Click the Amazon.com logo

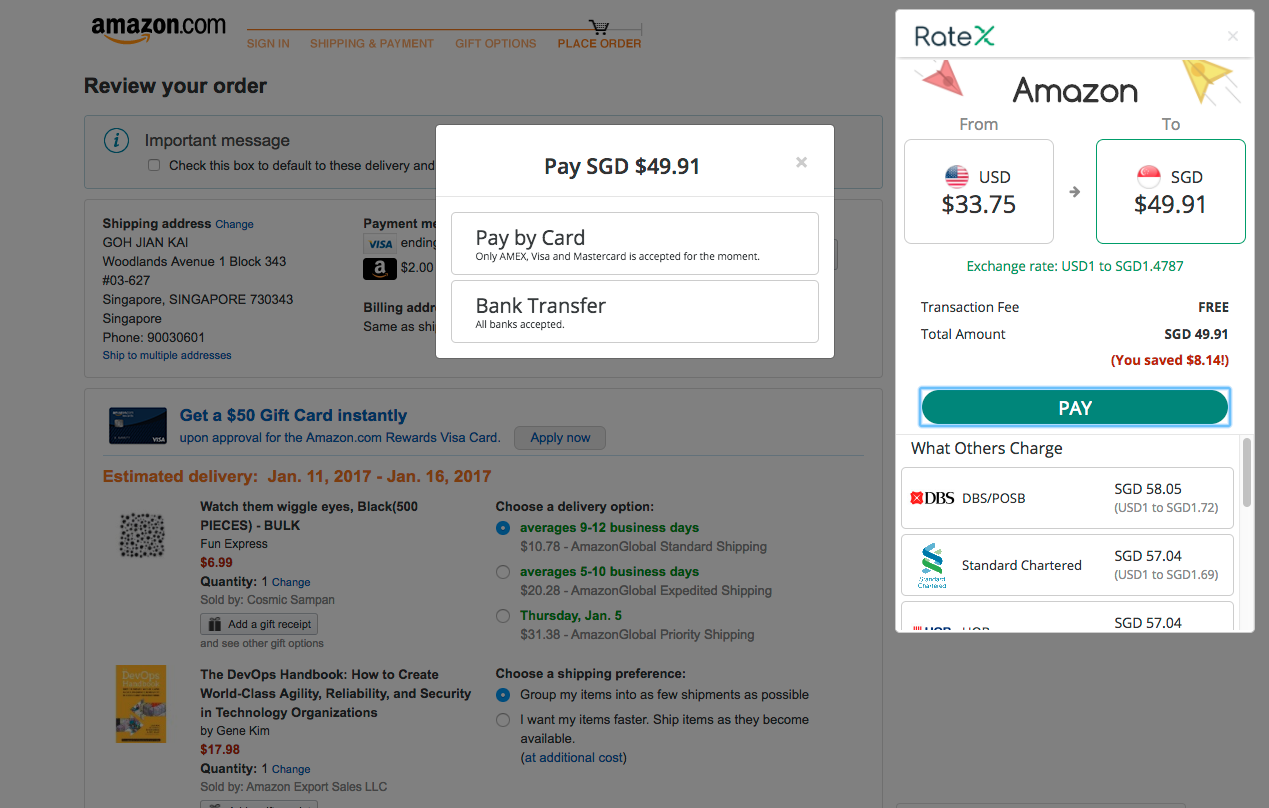tap(158, 29)
